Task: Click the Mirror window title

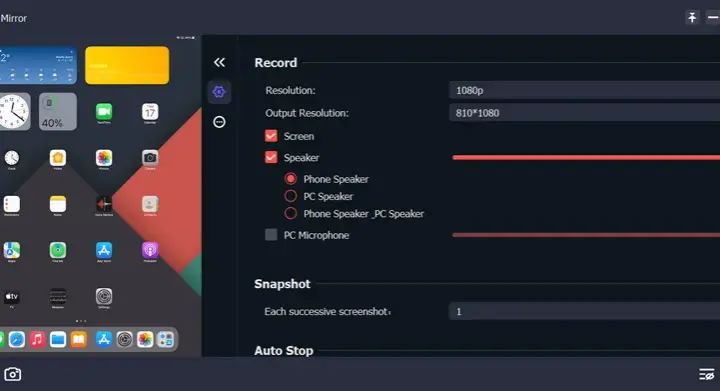Action: click(13, 18)
